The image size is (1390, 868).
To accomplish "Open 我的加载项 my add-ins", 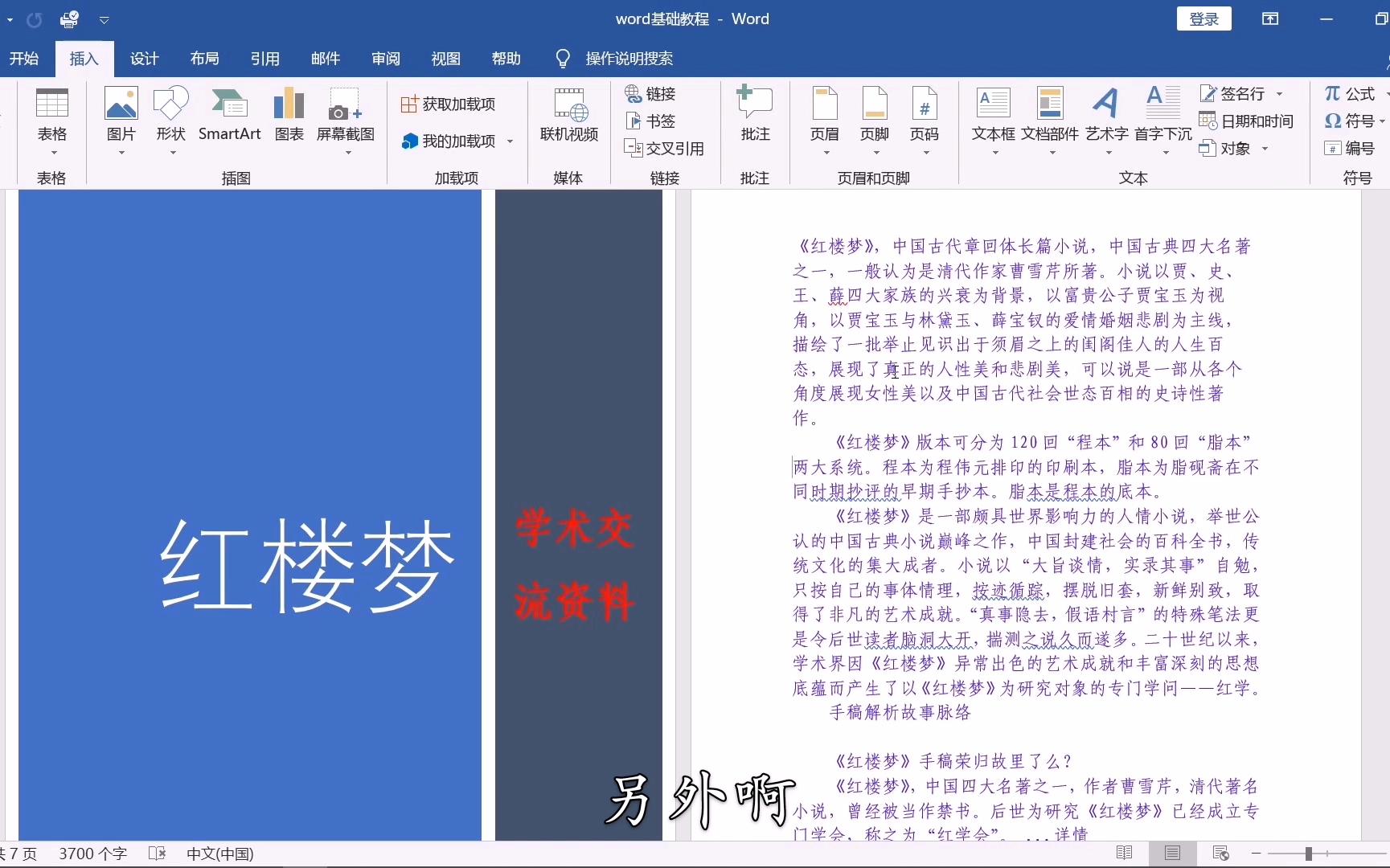I will click(x=449, y=141).
